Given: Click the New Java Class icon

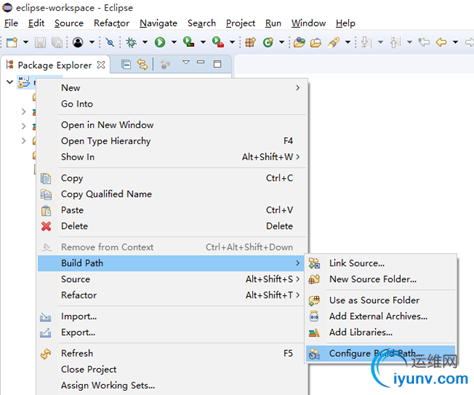Looking at the screenshot, I should [x=268, y=42].
